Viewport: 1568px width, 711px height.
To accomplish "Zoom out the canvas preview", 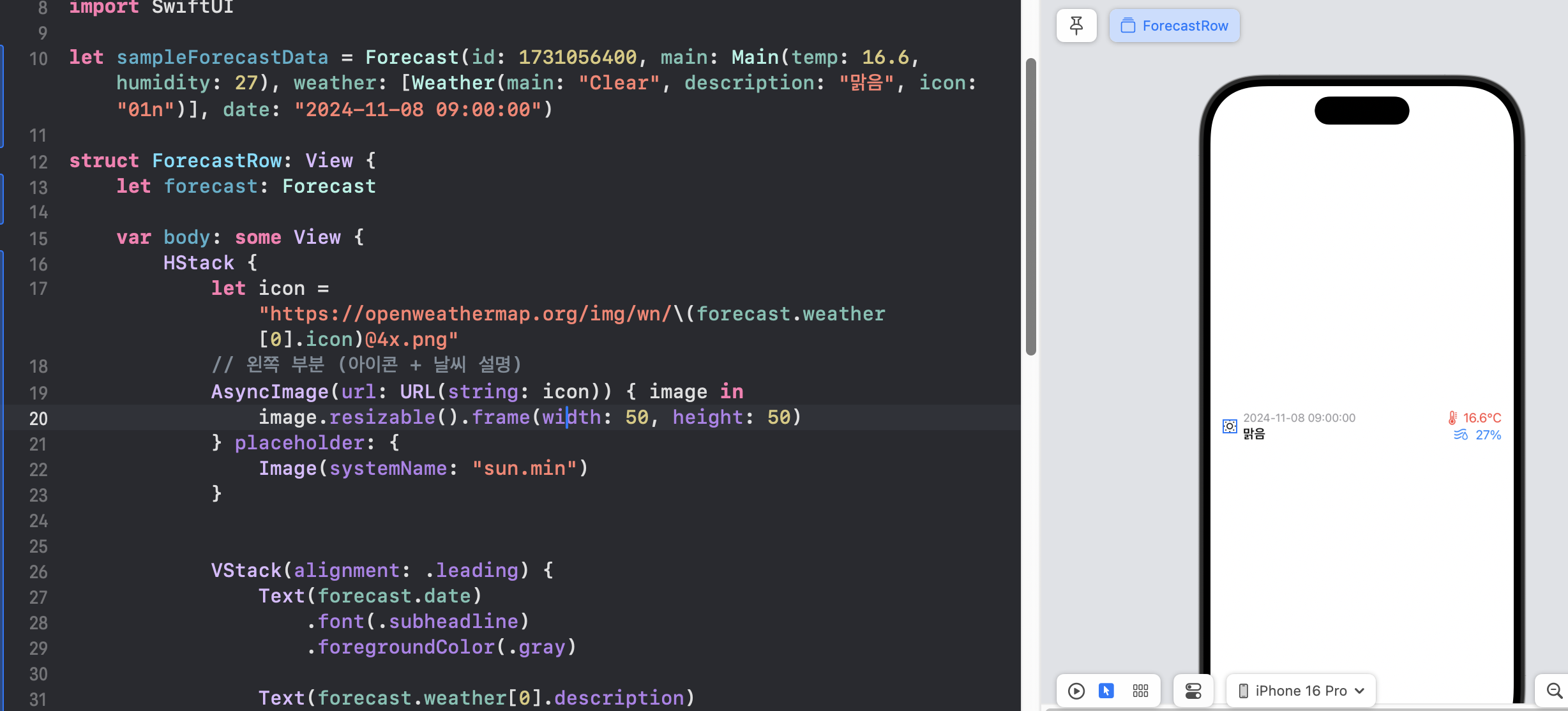I will [1554, 691].
